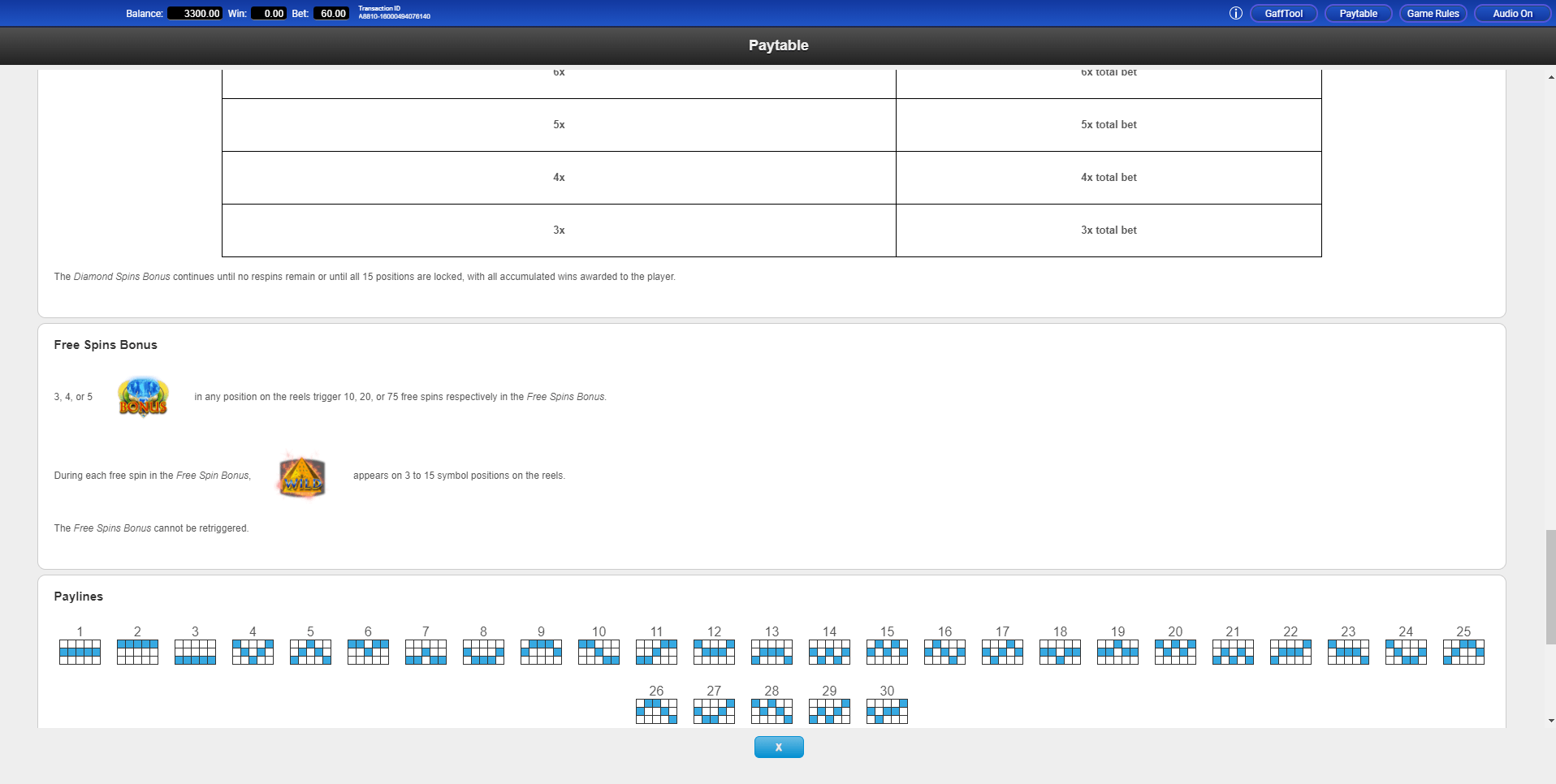Select payline 1 diagram
The height and width of the screenshot is (784, 1556).
(x=80, y=652)
